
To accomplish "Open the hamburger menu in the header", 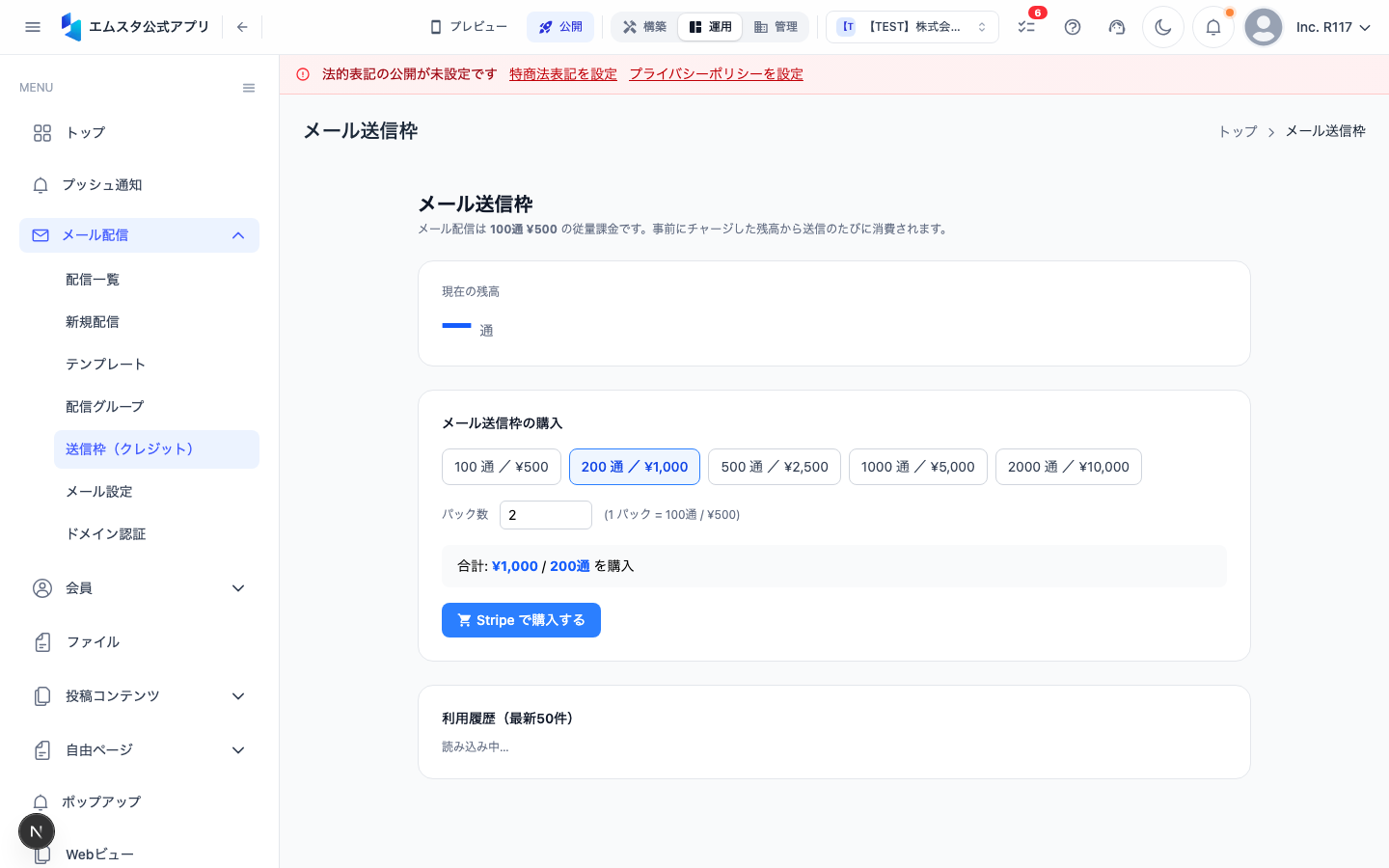I will click(33, 27).
